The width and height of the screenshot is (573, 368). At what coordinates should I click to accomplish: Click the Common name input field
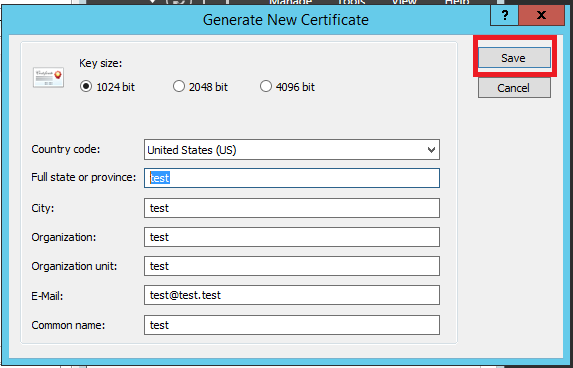pyautogui.click(x=292, y=325)
